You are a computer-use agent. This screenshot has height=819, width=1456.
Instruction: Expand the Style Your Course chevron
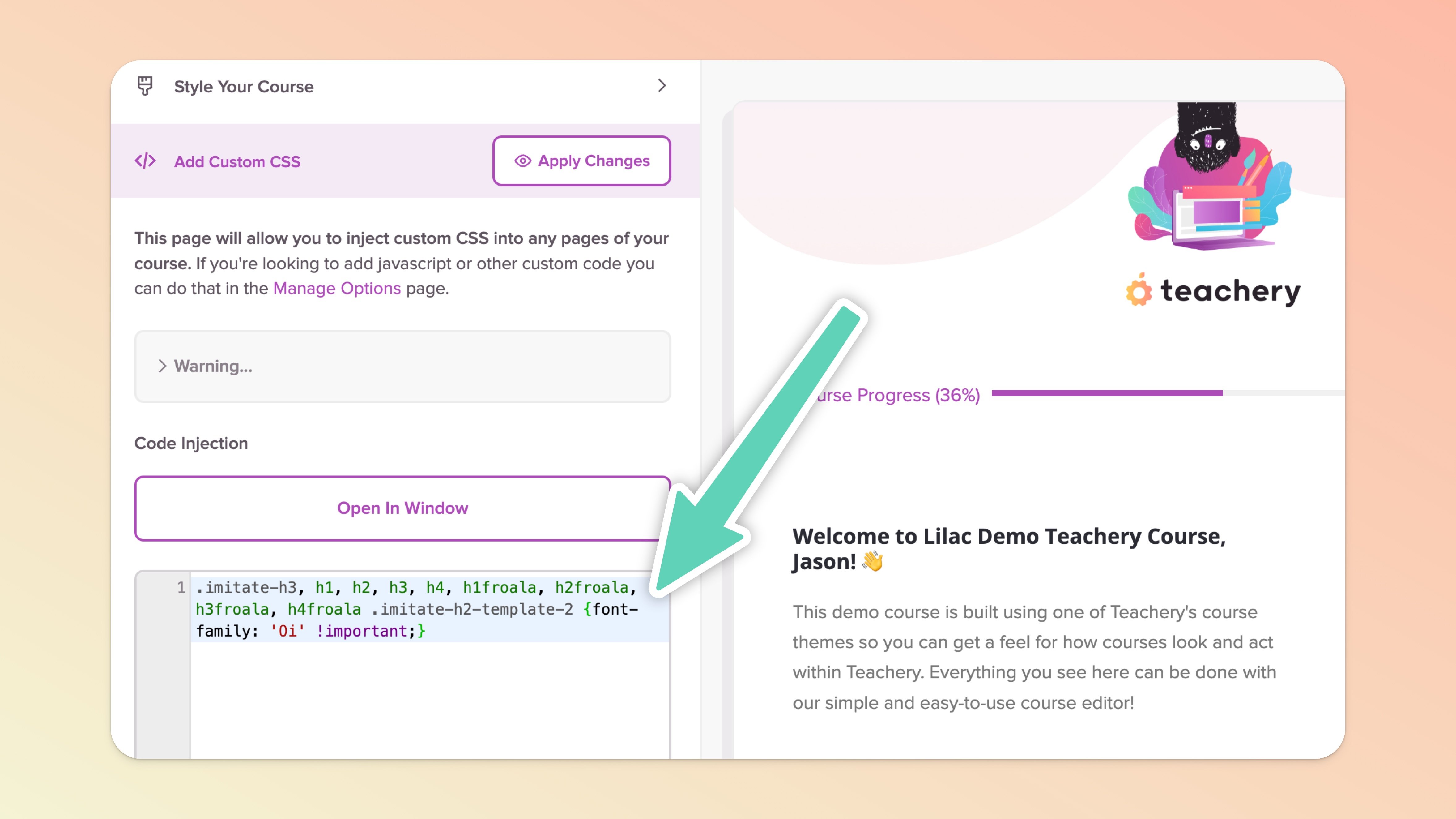click(x=662, y=86)
